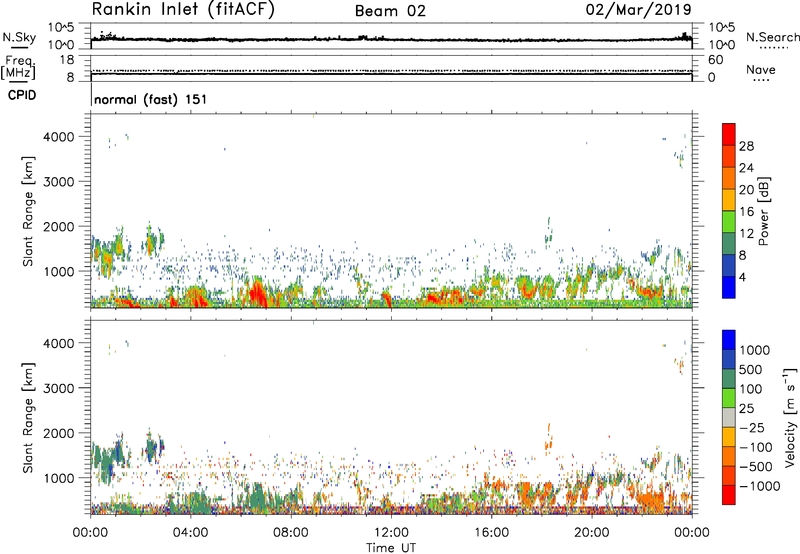
Task: Click power colorbar value '28'
Action: [746, 146]
